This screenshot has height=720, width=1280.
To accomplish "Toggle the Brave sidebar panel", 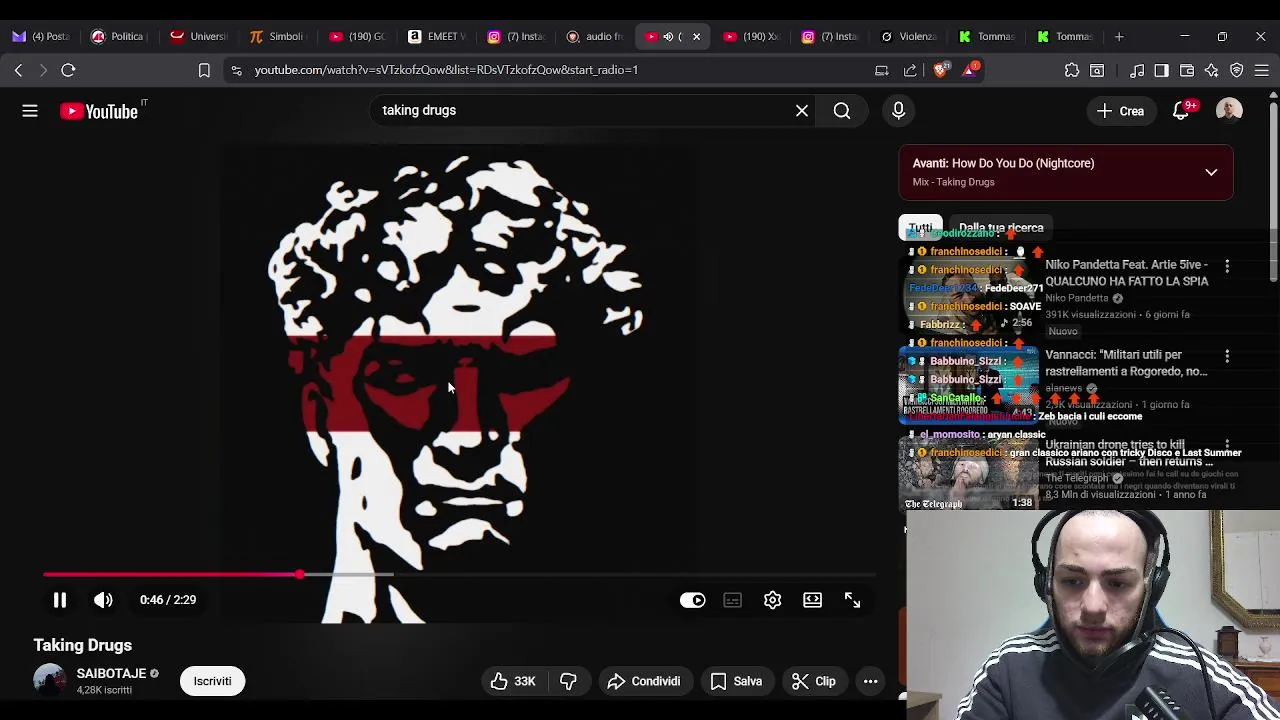I will coord(1161,70).
